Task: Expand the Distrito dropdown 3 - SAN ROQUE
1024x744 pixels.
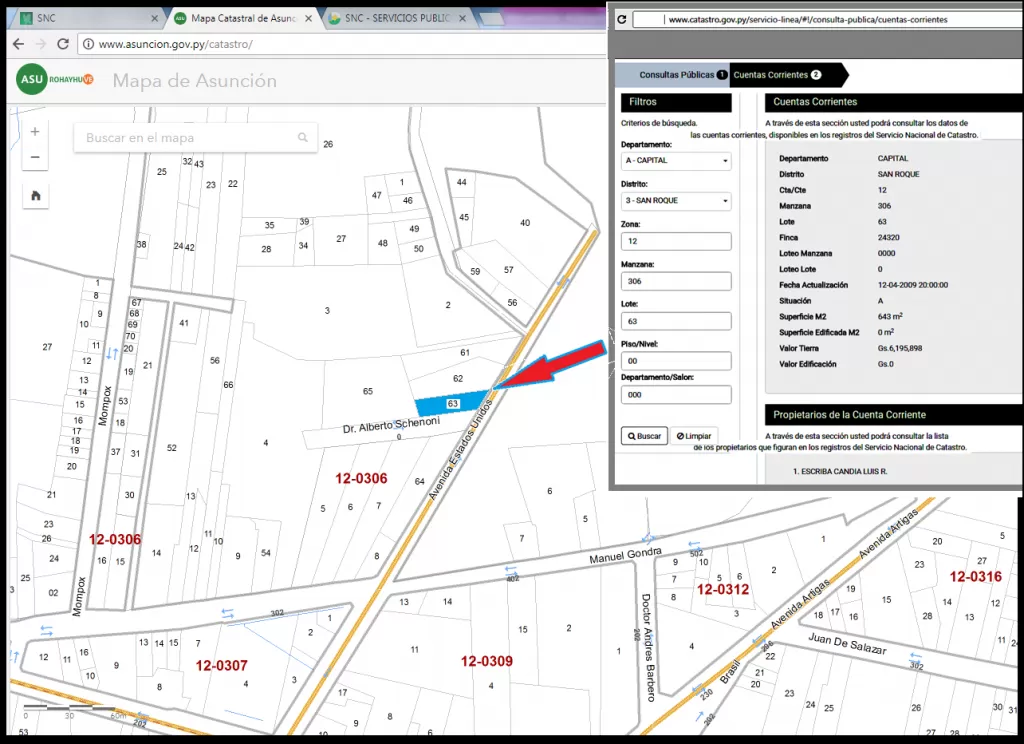Action: (676, 201)
